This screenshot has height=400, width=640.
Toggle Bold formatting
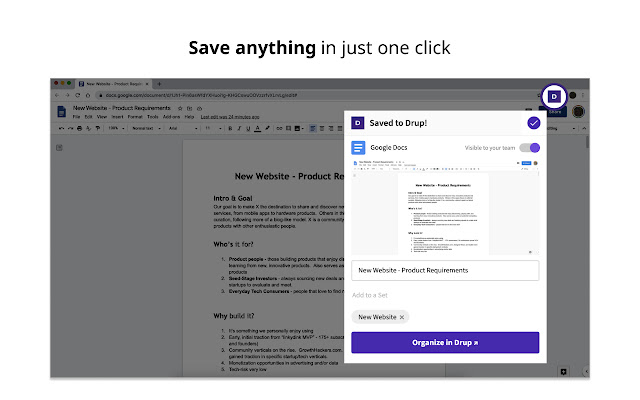230,128
